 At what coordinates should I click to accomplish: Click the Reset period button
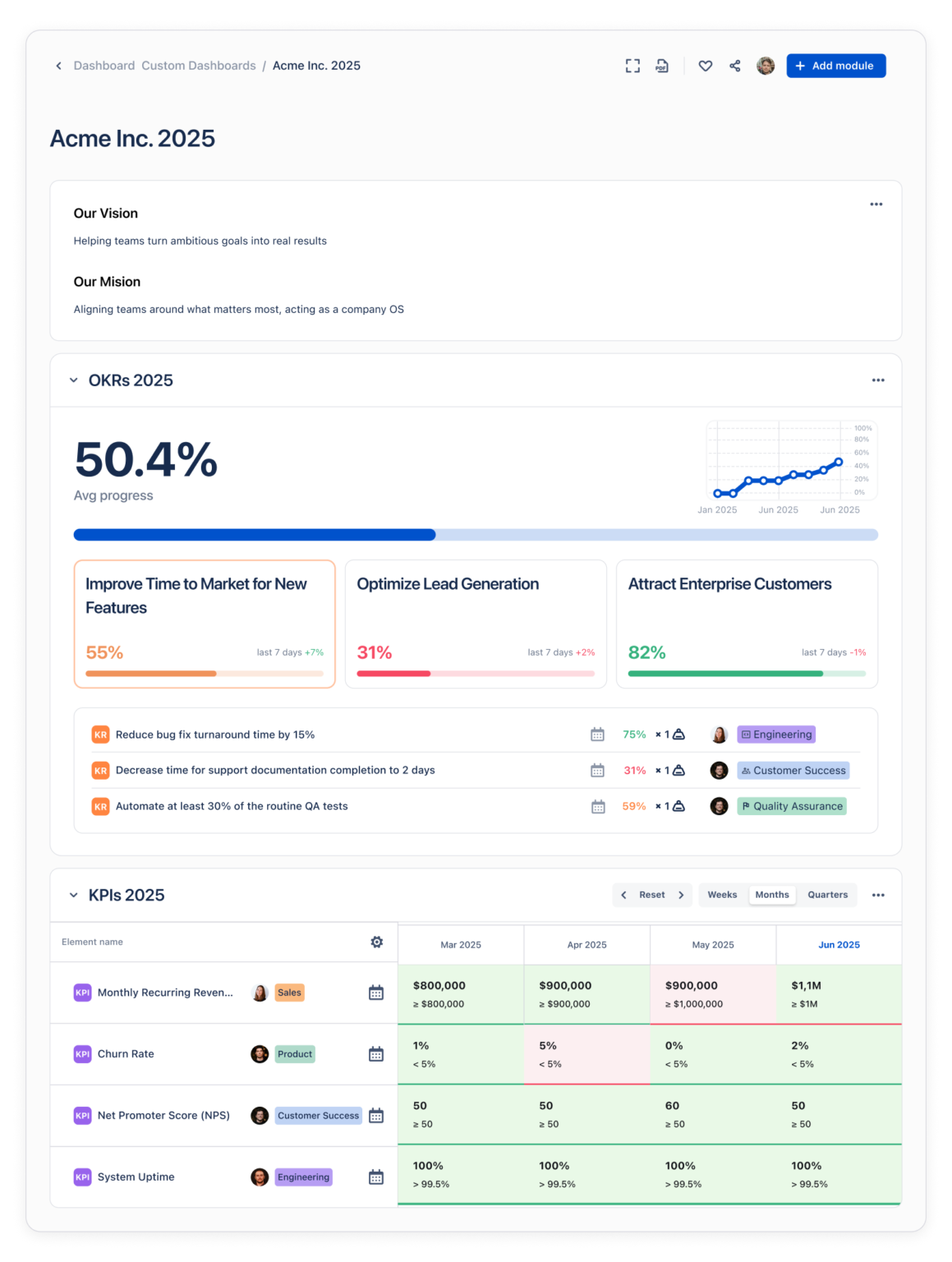point(652,896)
